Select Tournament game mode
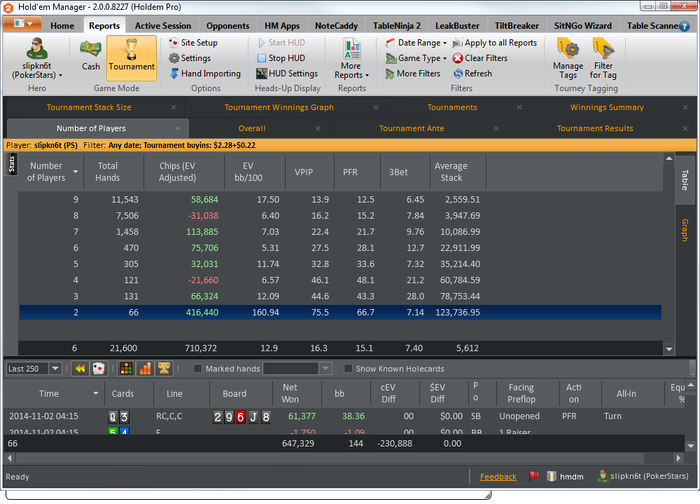 132,58
